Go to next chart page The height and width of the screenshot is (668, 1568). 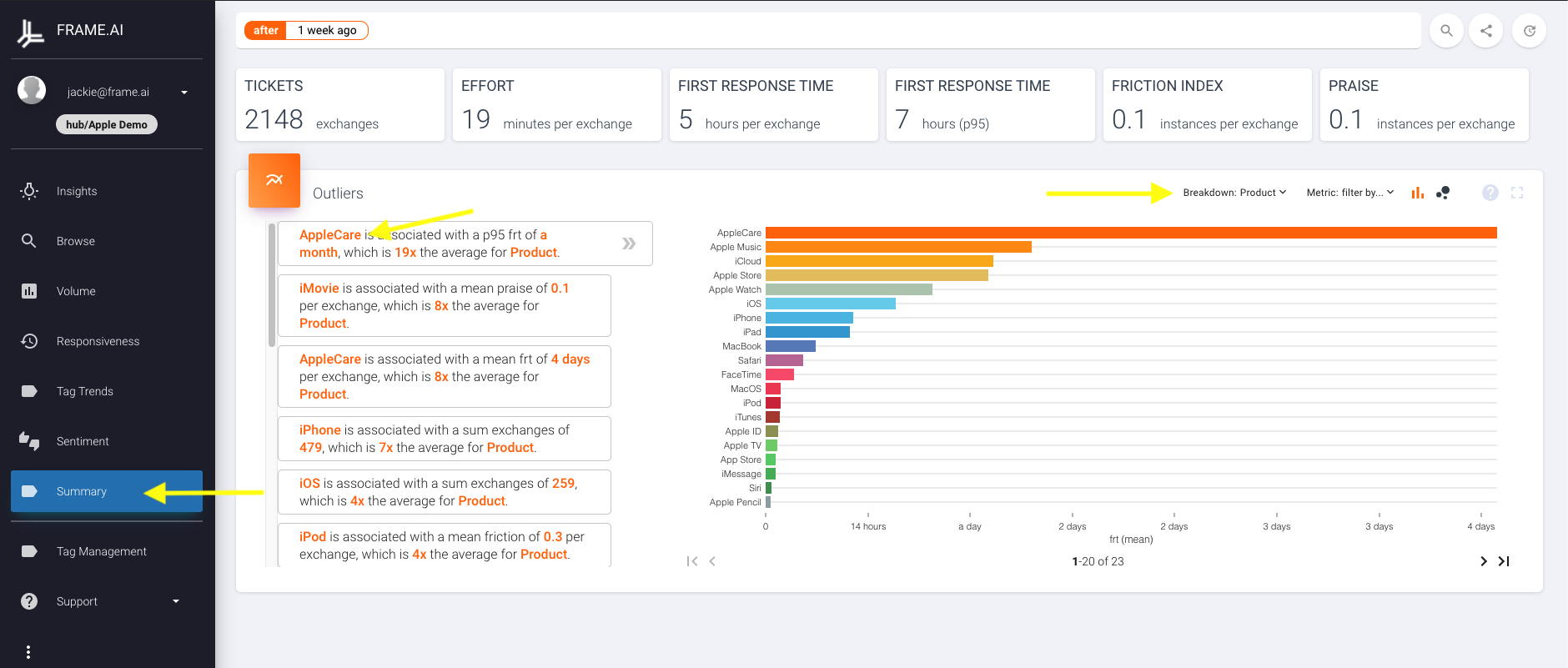1483,561
